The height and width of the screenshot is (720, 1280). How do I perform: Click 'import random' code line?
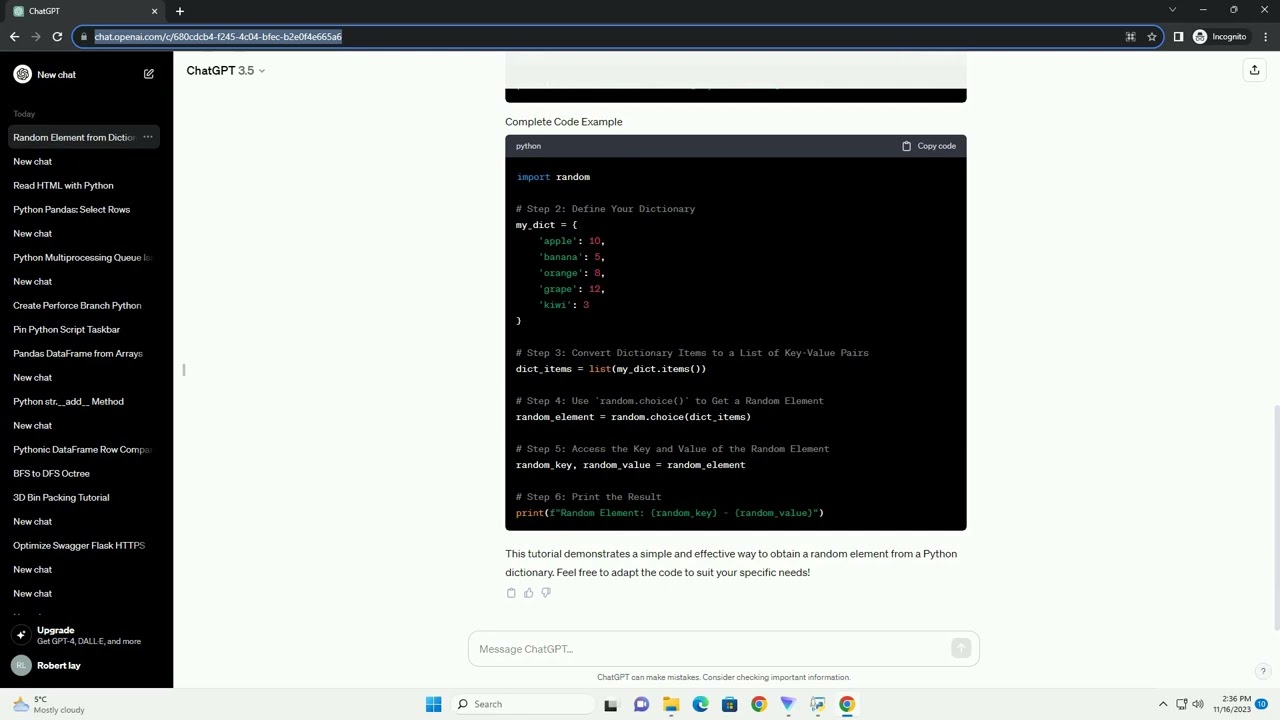pyautogui.click(x=553, y=177)
